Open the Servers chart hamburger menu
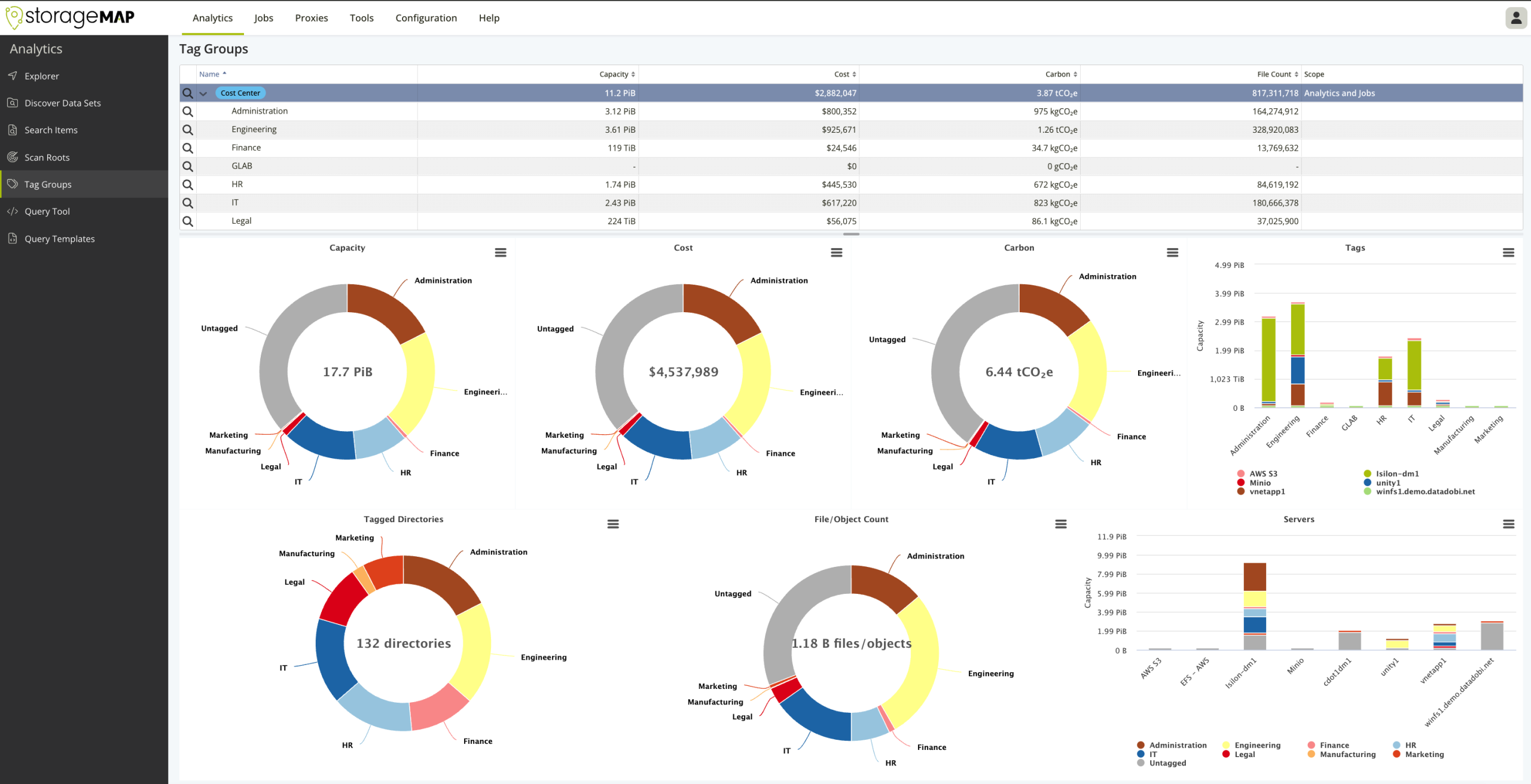1531x784 pixels. (1508, 524)
